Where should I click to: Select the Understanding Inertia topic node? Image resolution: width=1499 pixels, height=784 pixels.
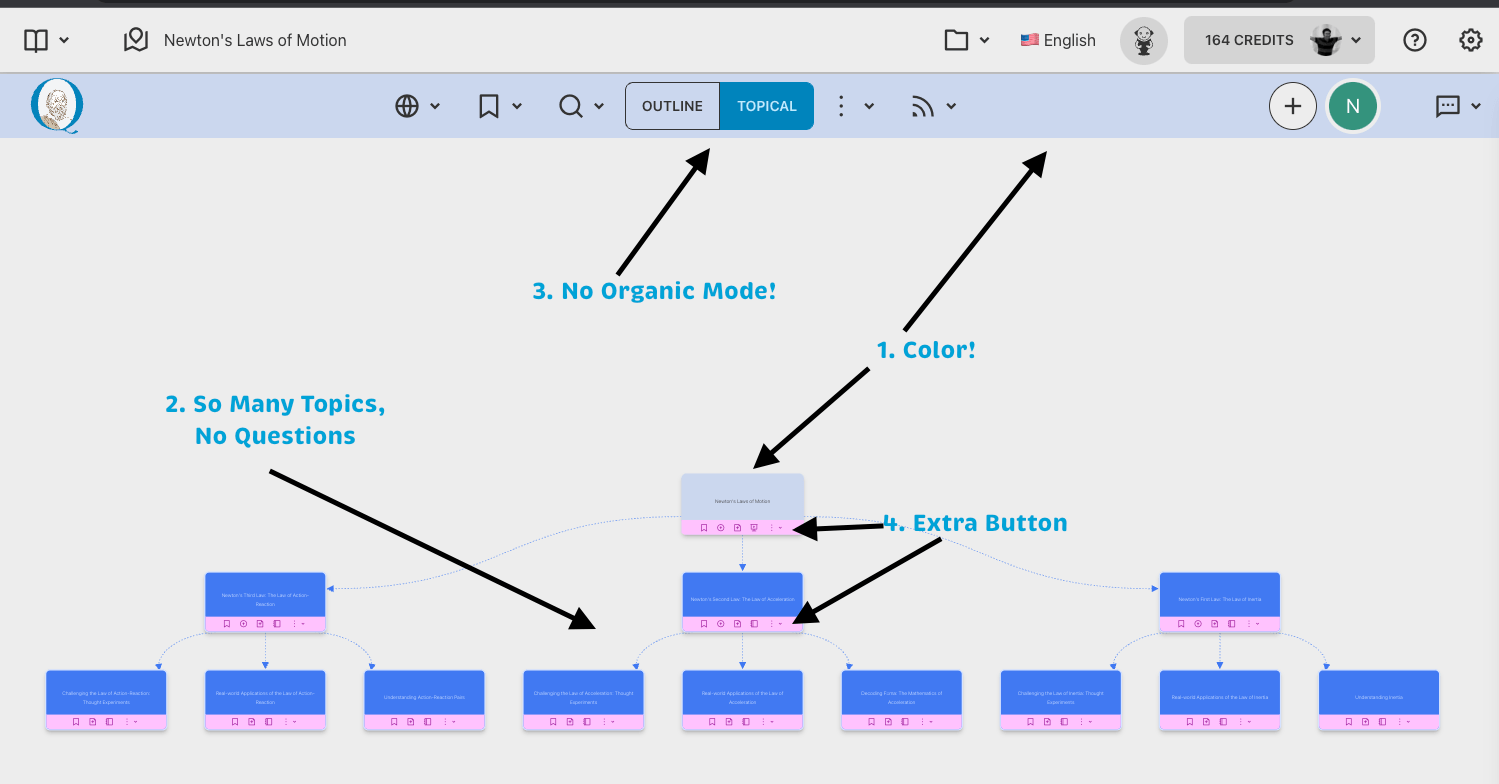pos(1378,692)
